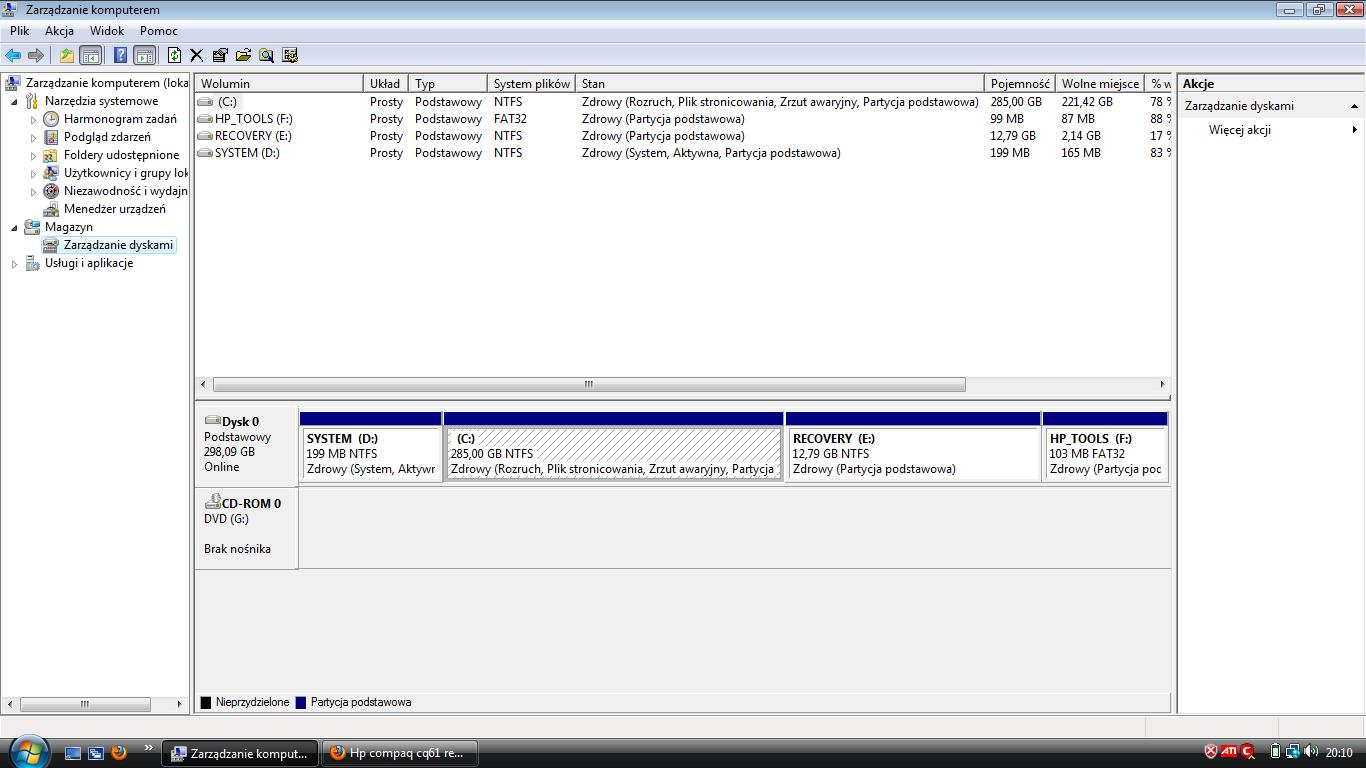1366x768 pixels.
Task: Click volume speaker tray icon
Action: pos(1310,752)
